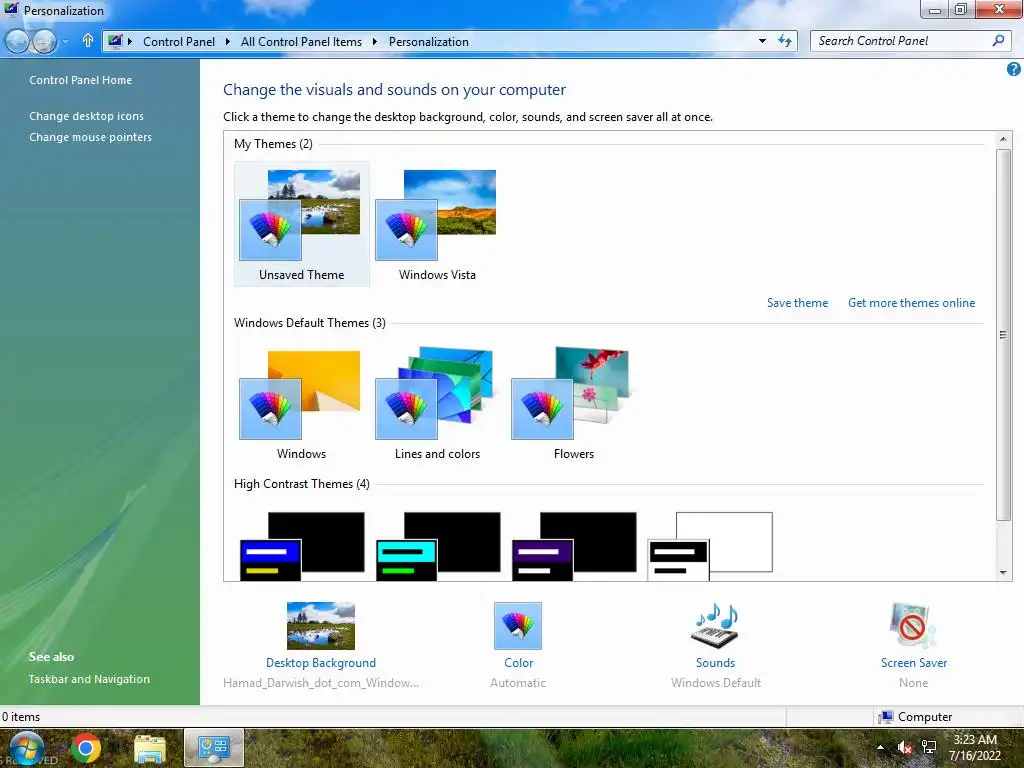1024x768 pixels.
Task: Click the Up one level arrow
Action: coord(88,41)
